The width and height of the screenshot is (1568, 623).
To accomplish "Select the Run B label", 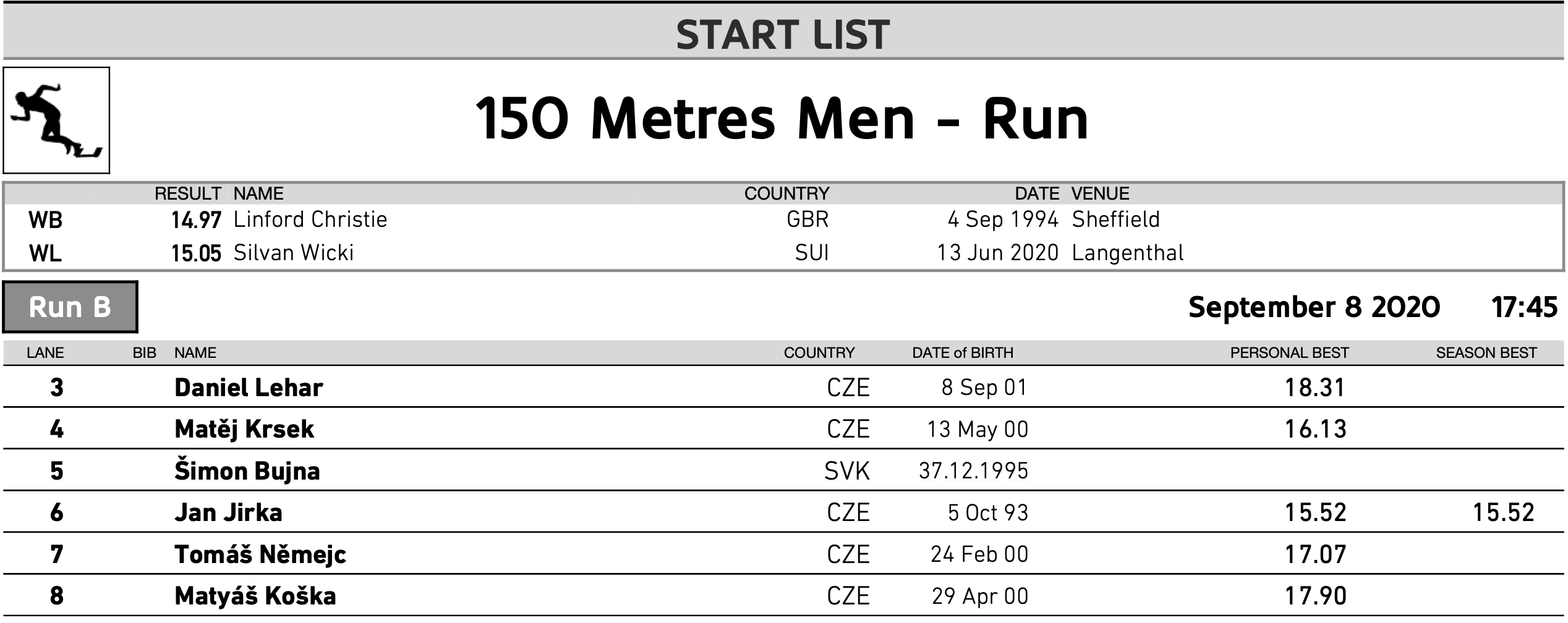I will (x=70, y=307).
